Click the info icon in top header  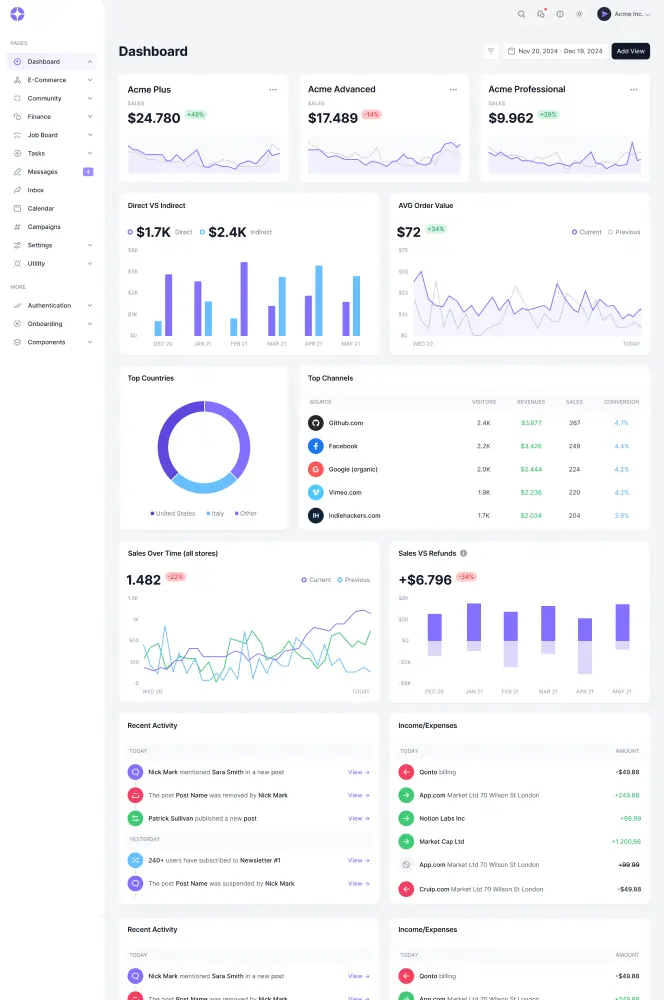[x=559, y=14]
